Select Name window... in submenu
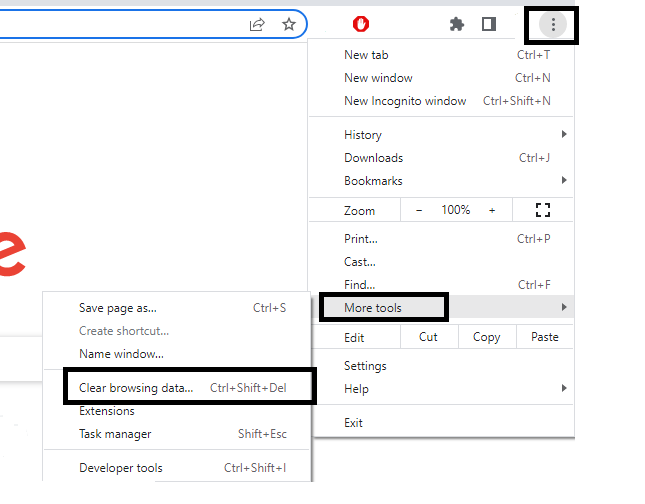Viewport: 645px width, 504px height. pyautogui.click(x=177, y=354)
